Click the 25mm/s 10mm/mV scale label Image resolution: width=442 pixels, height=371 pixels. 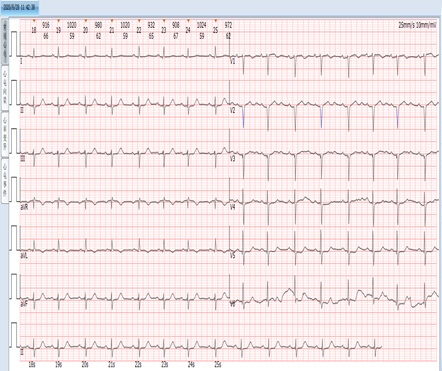coord(417,25)
